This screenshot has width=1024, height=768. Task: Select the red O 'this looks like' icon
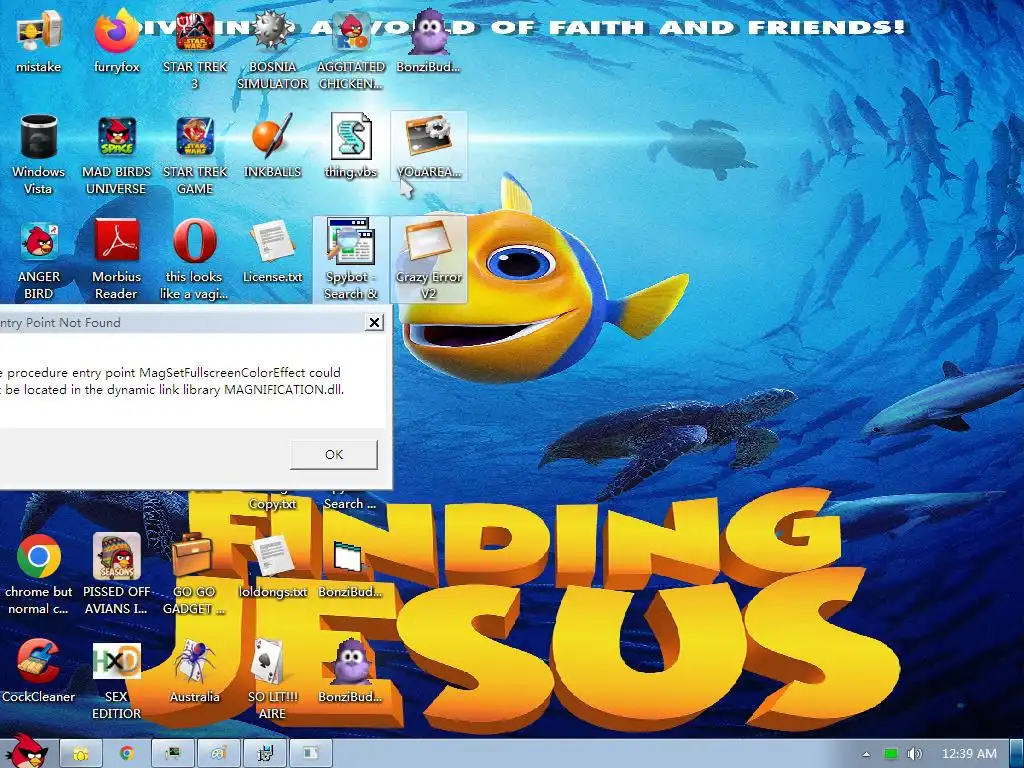(x=195, y=260)
